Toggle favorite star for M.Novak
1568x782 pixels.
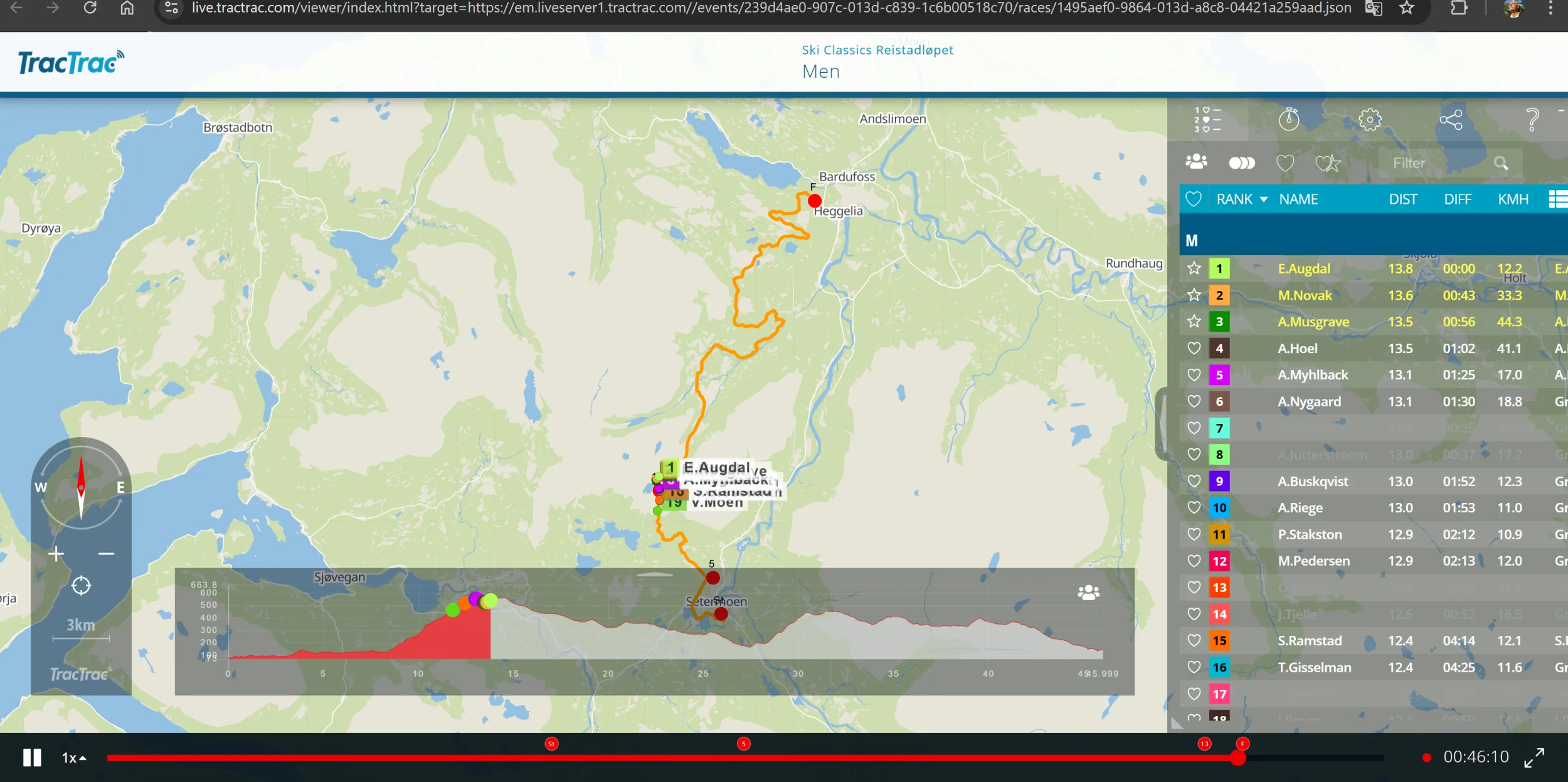pyautogui.click(x=1194, y=295)
